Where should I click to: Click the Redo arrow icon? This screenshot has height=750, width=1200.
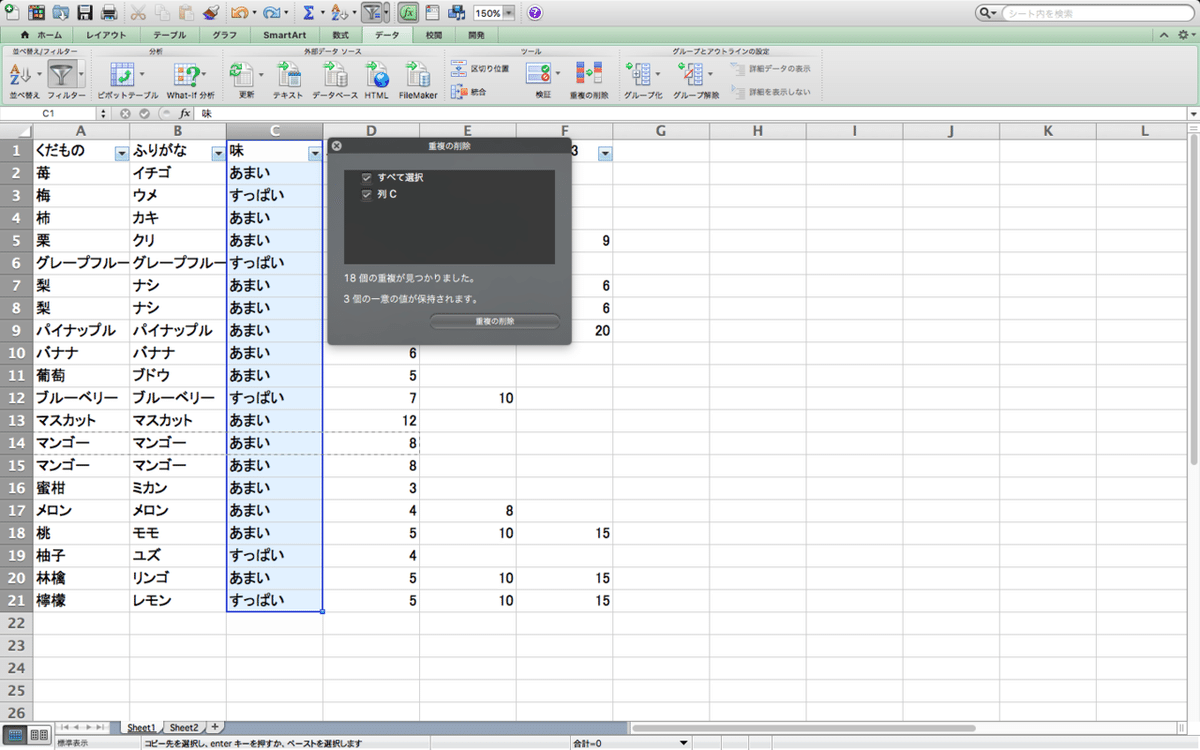[271, 13]
